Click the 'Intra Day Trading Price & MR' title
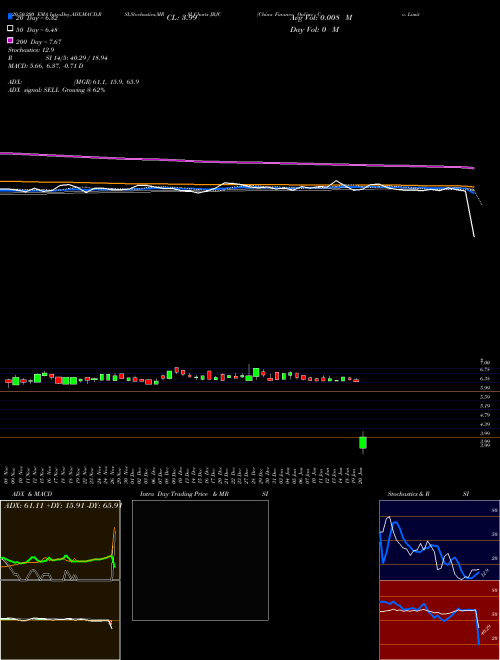The image size is (500, 660). point(184,494)
